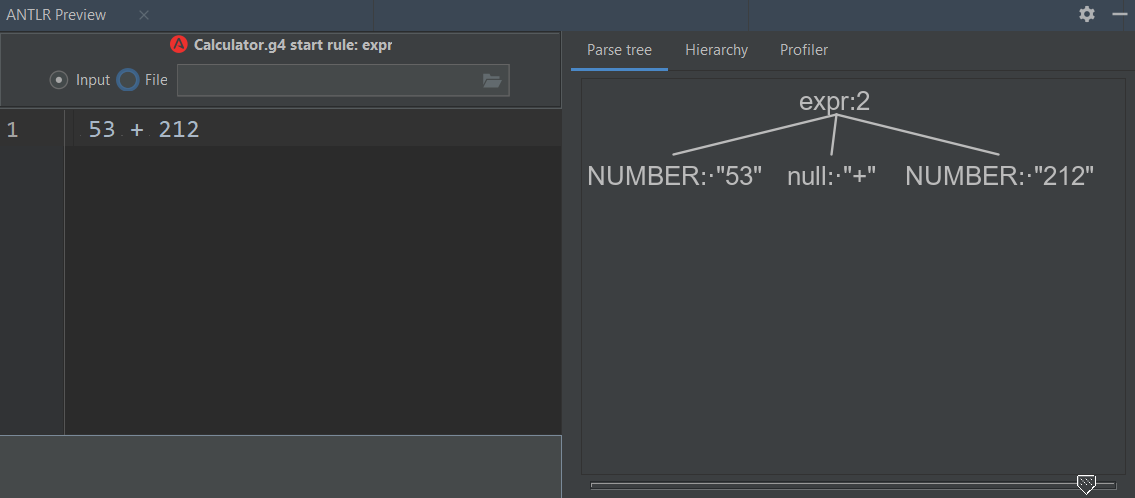This screenshot has width=1135, height=498.
Task: Click the ANTLR Preview panel title
Action: [56, 15]
